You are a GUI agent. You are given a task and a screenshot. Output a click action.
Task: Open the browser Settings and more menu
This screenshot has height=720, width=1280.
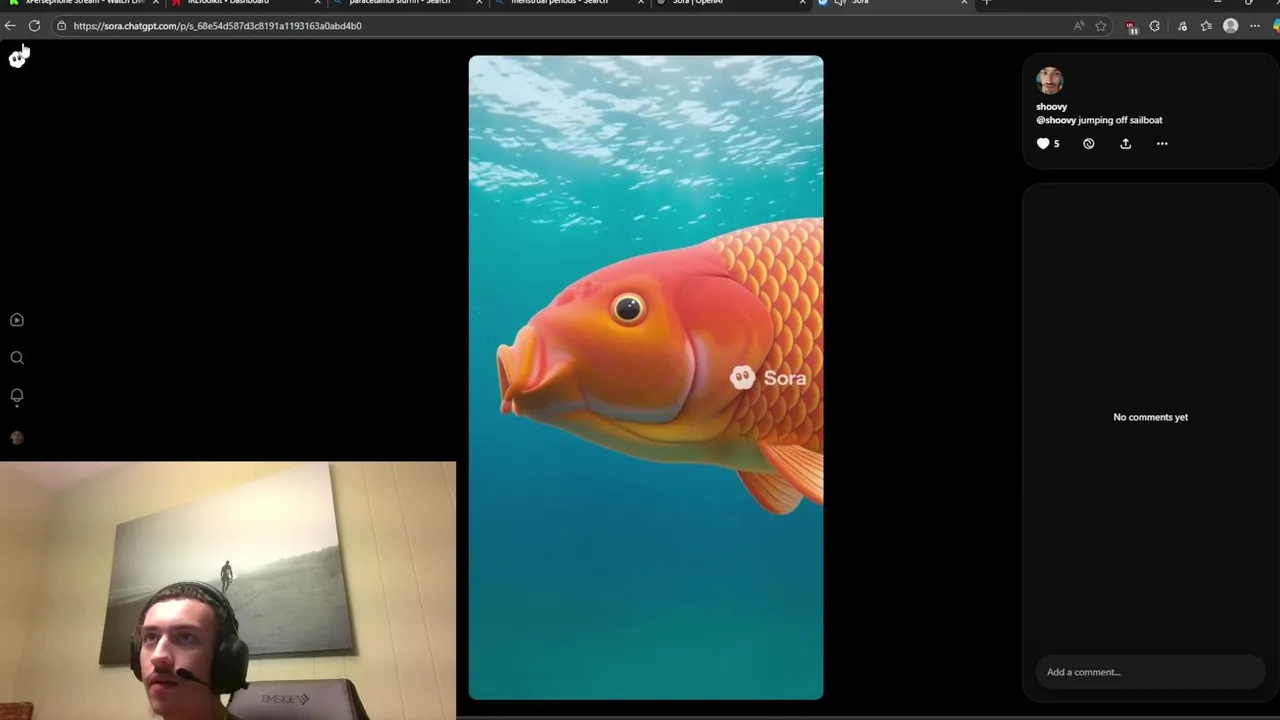click(x=1255, y=26)
